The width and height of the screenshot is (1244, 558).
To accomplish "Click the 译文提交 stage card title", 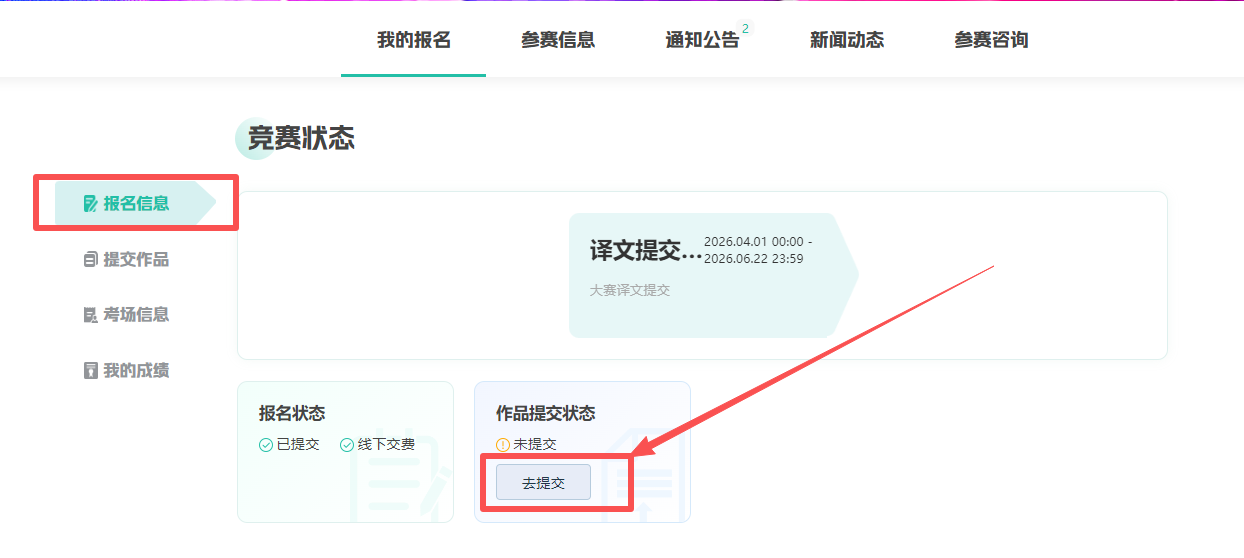I will [x=645, y=251].
